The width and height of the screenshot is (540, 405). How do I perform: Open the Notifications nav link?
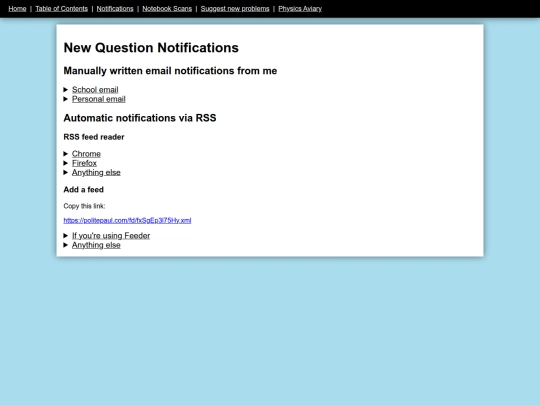115,9
